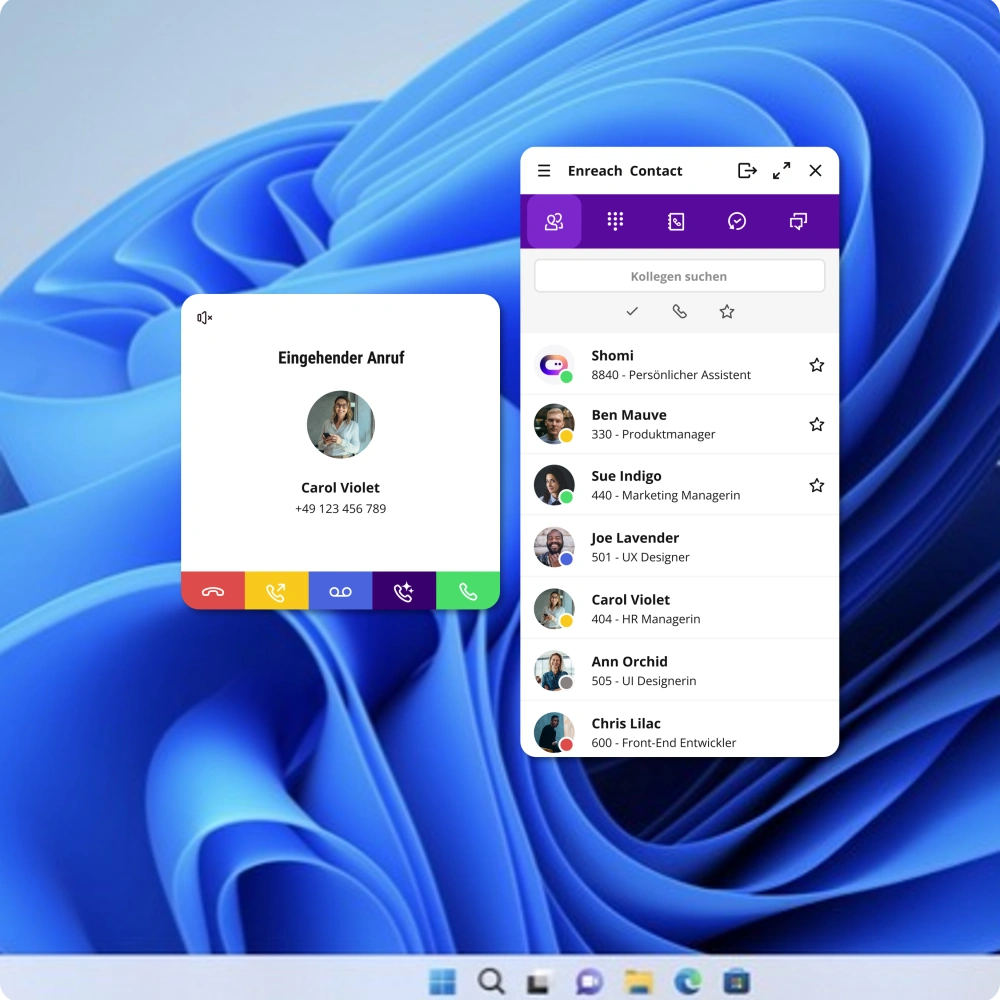Viewport: 1000px width, 1000px height.
Task: Forward the incoming call using yellow button
Action: point(276,591)
